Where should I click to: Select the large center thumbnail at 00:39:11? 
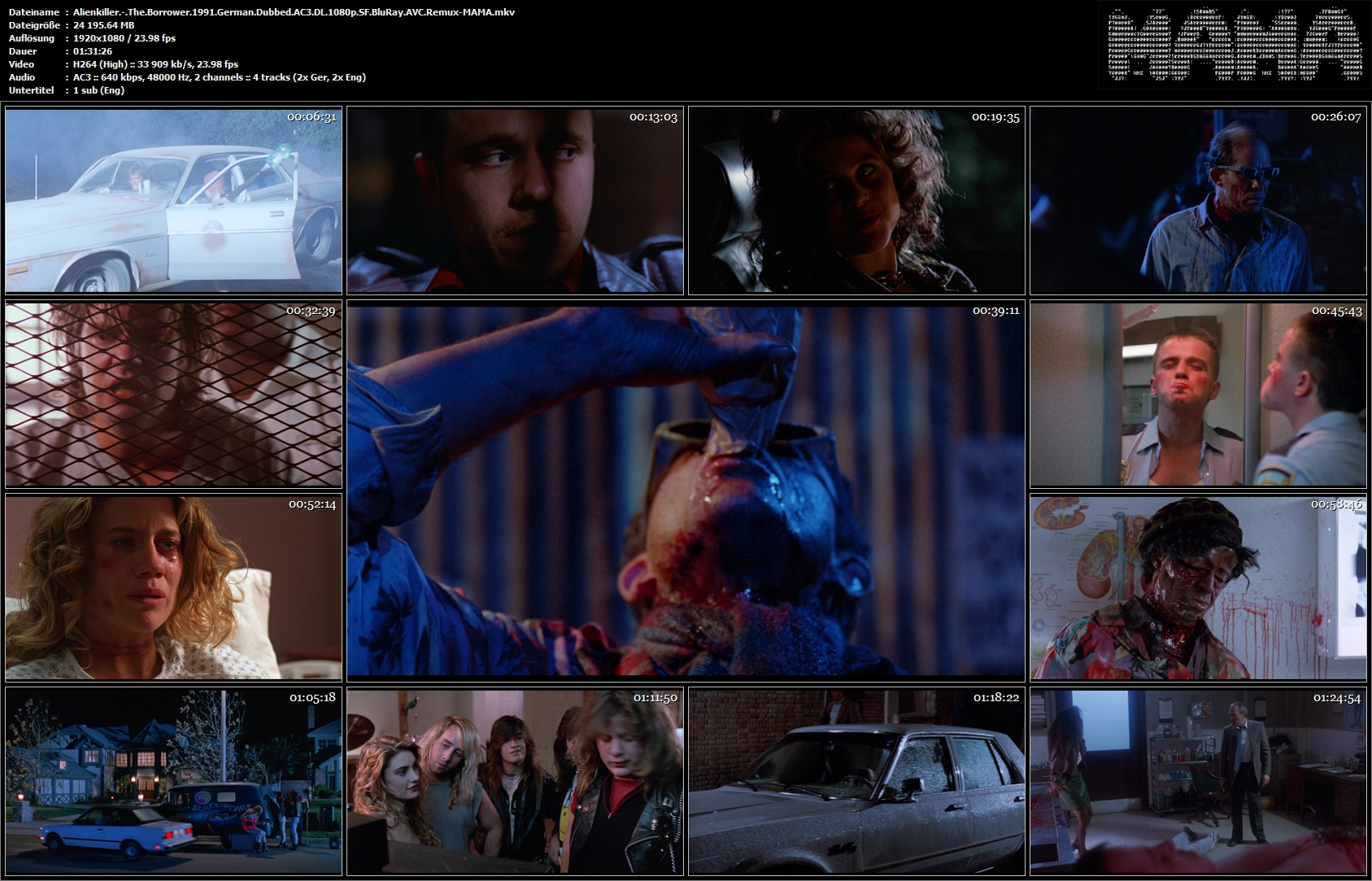(x=686, y=491)
